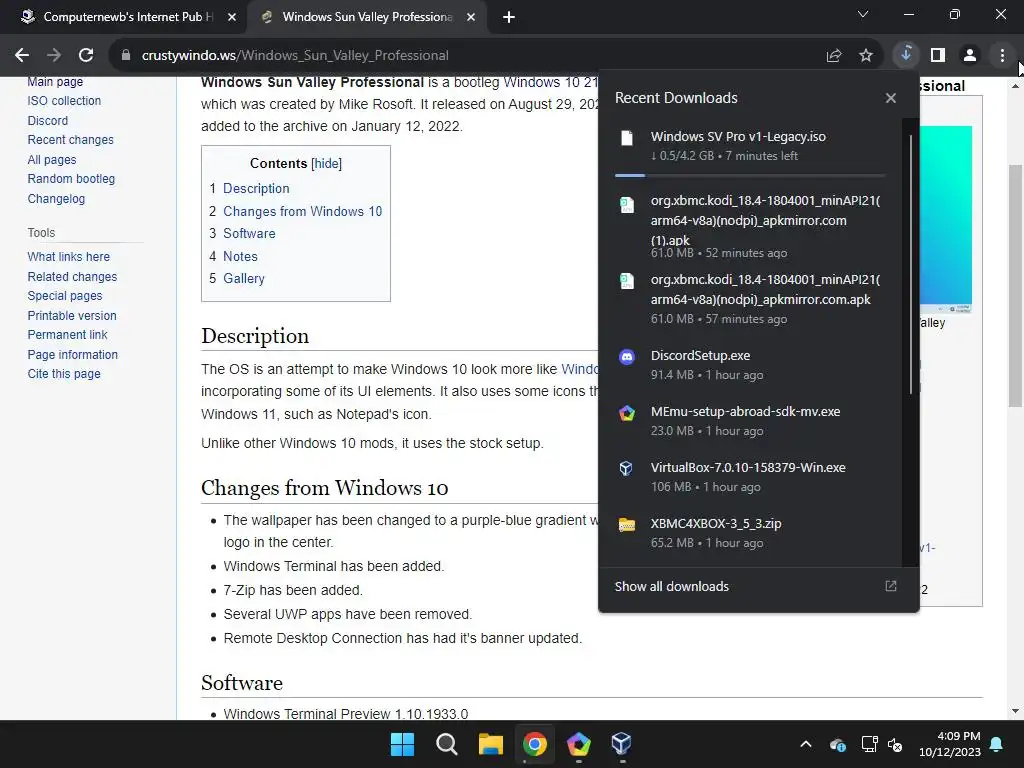Open the notification bell in the tray
Screen dimensions: 1024x768
(997, 744)
